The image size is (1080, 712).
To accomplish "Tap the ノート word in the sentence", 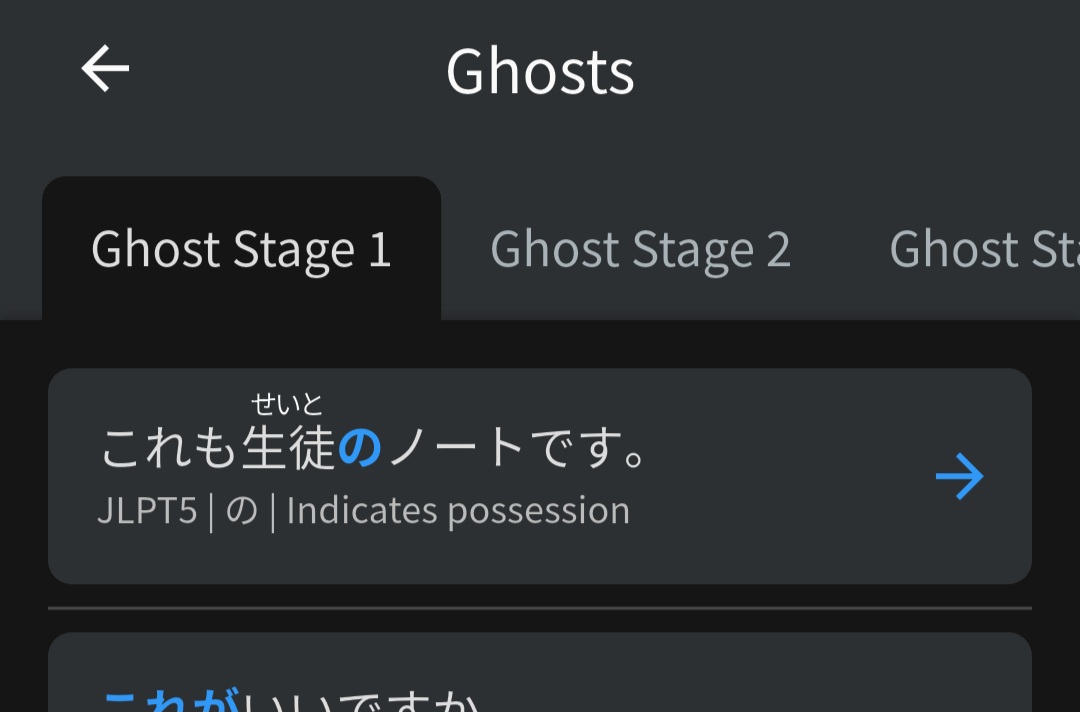I will click(x=456, y=448).
